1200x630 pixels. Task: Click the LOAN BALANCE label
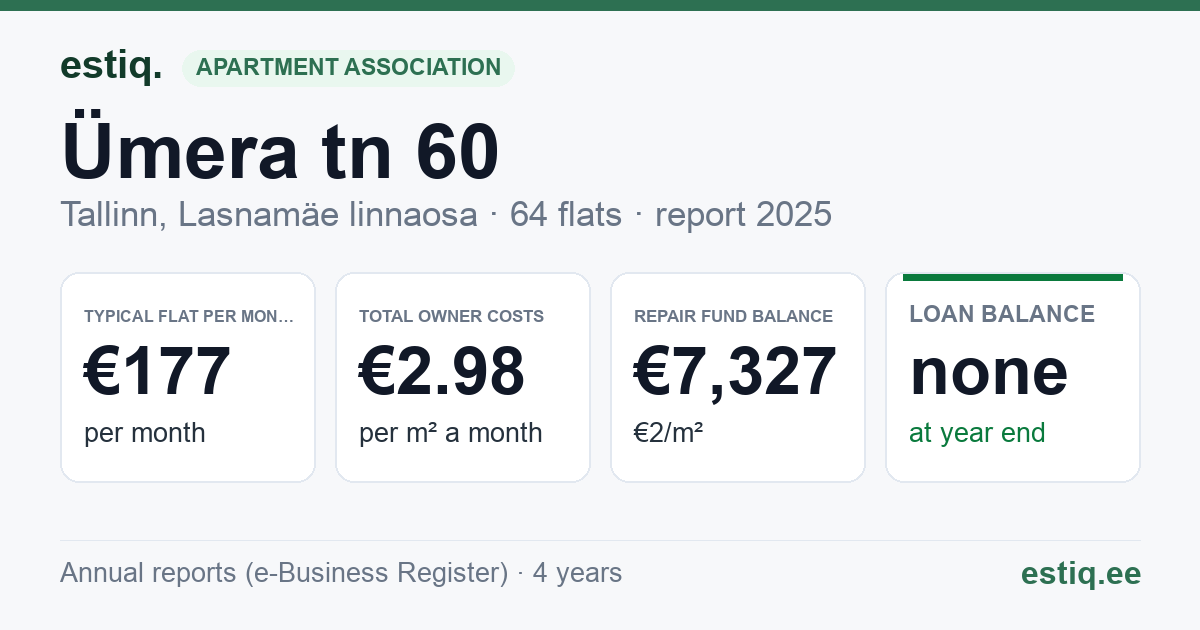(x=1002, y=314)
